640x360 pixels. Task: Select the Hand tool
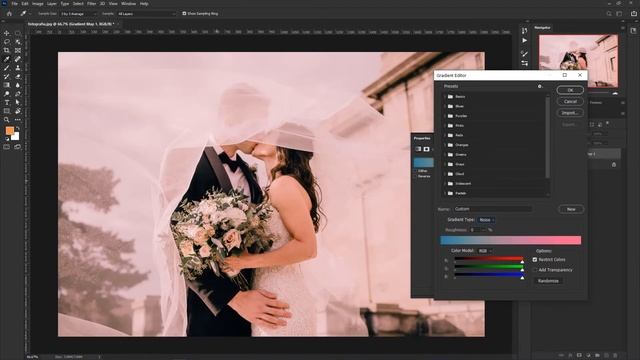pos(18,111)
